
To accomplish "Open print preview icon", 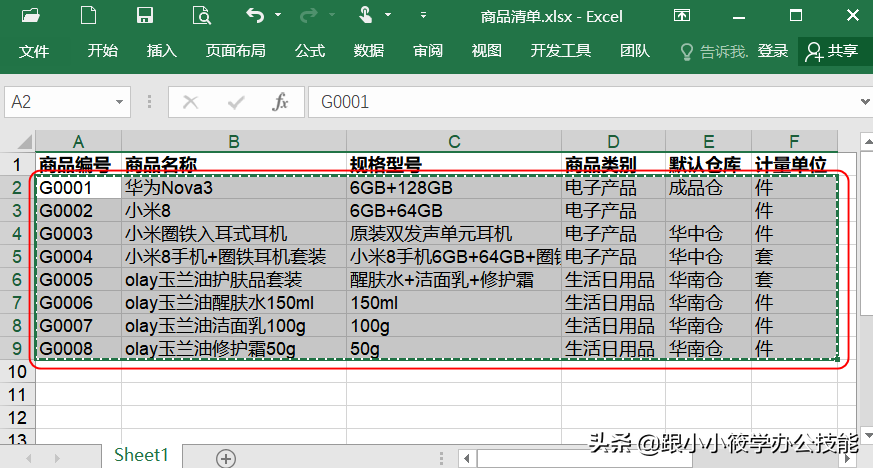I will coord(202,16).
